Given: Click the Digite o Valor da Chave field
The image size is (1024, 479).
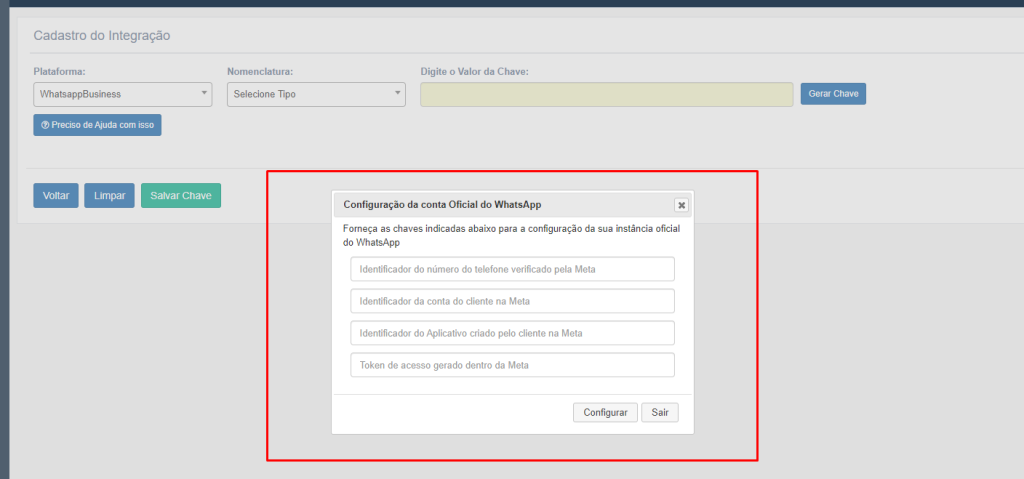Looking at the screenshot, I should pos(607,94).
